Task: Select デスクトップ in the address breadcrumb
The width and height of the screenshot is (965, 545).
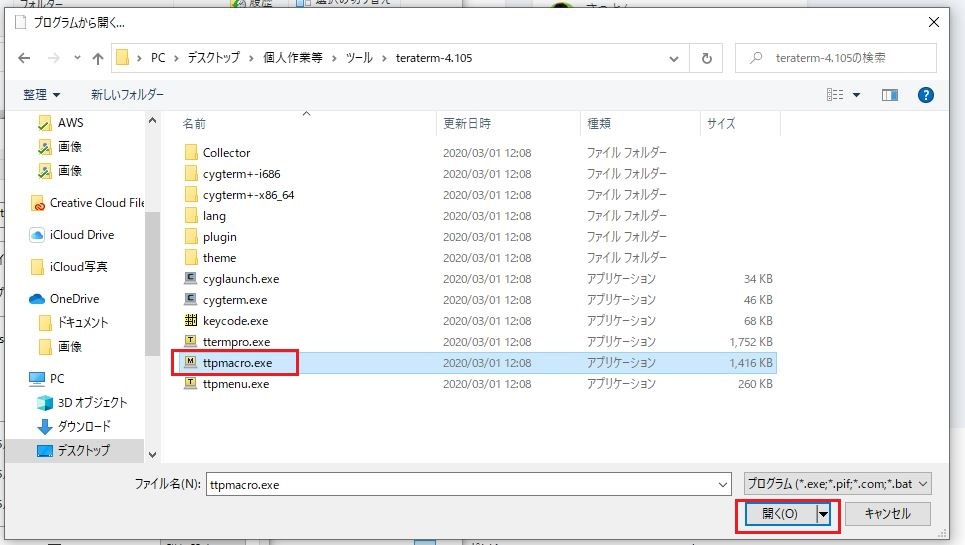Action: point(214,58)
